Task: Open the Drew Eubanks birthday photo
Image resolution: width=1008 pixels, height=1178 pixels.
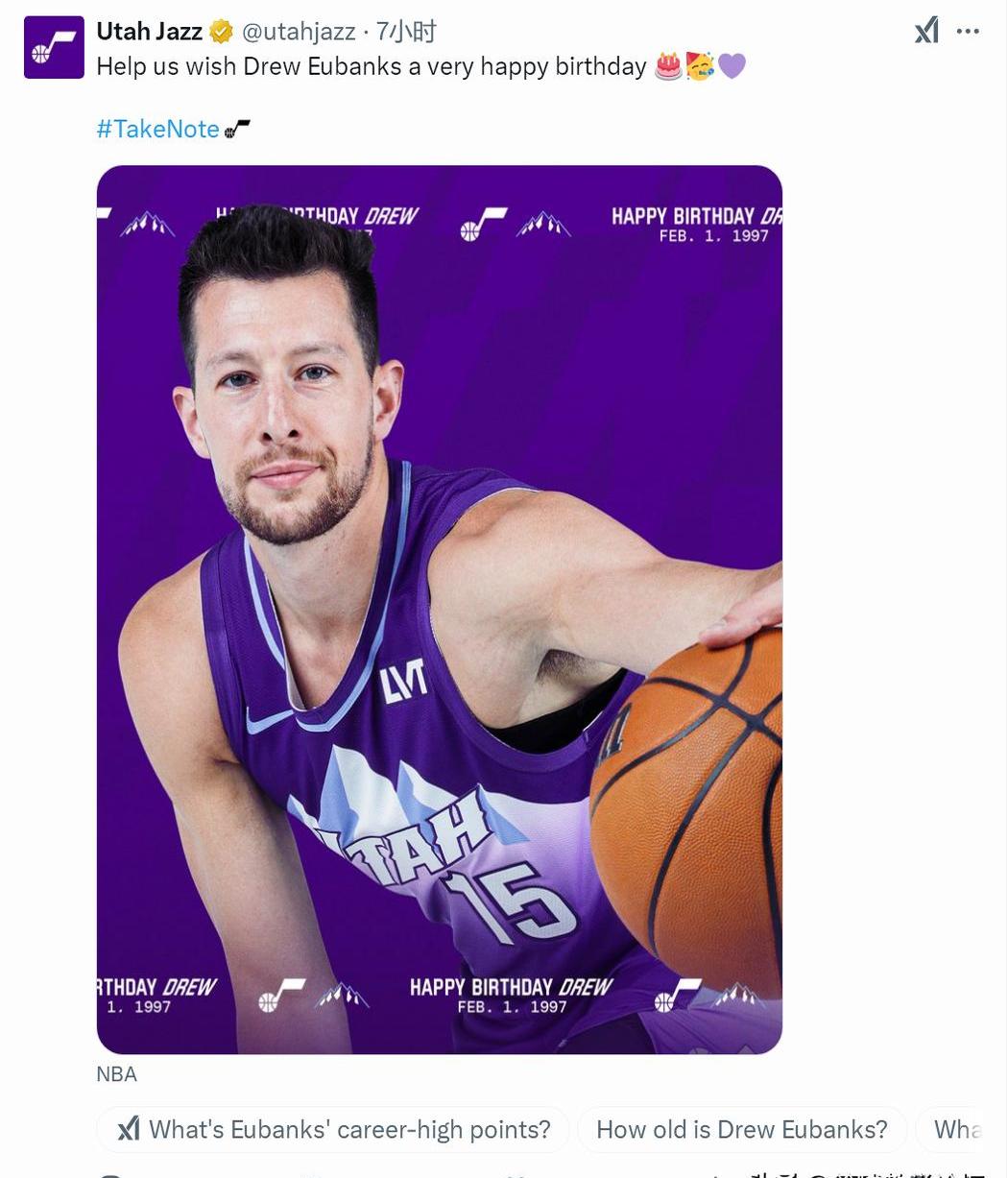Action: (440, 610)
